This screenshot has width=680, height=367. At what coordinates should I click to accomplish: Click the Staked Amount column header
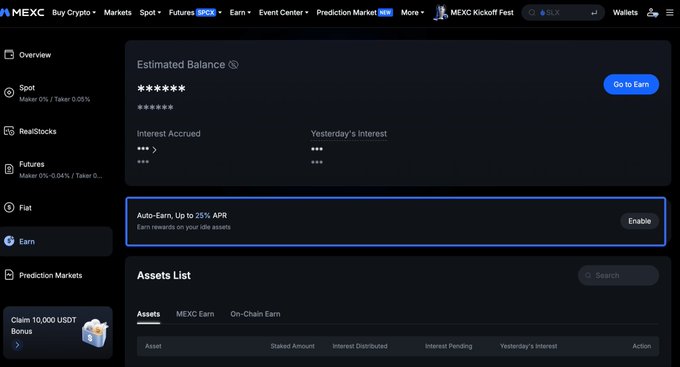[x=292, y=346]
